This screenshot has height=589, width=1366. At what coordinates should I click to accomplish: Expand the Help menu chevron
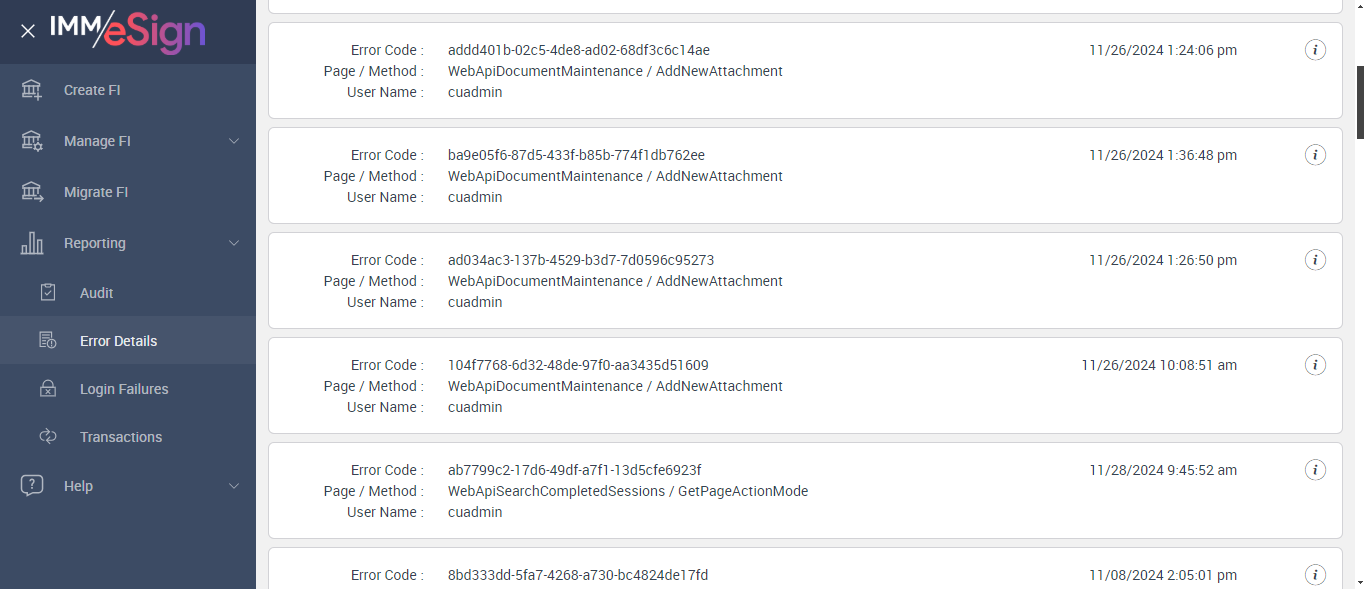coord(234,486)
